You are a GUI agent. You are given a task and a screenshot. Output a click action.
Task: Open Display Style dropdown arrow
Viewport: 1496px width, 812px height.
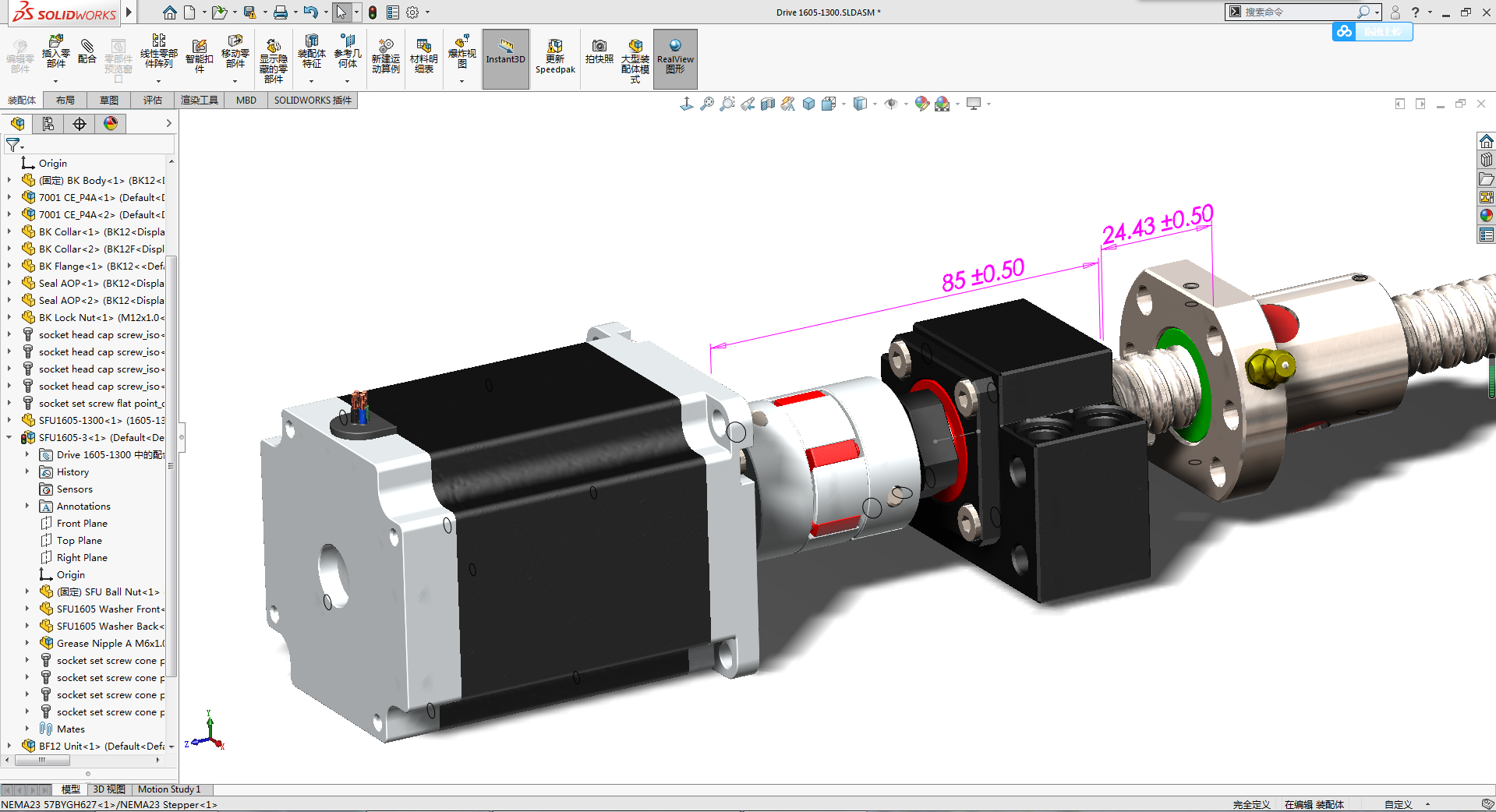[x=875, y=104]
